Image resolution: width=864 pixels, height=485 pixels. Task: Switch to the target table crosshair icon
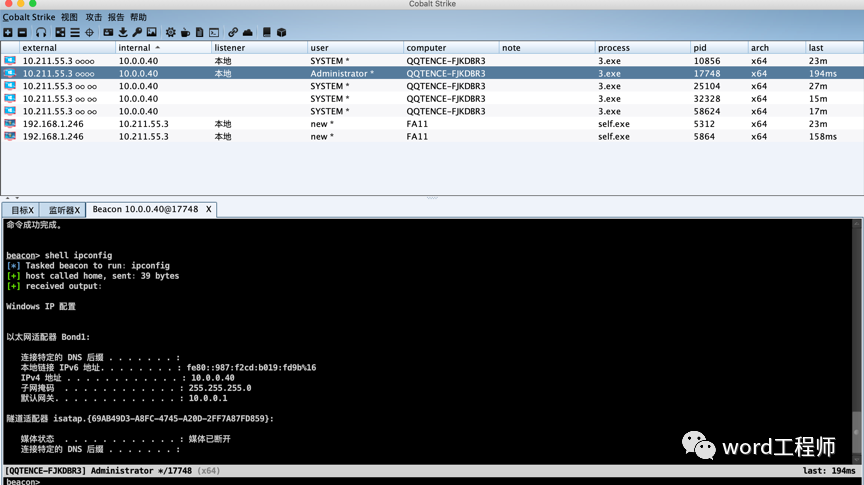point(89,33)
